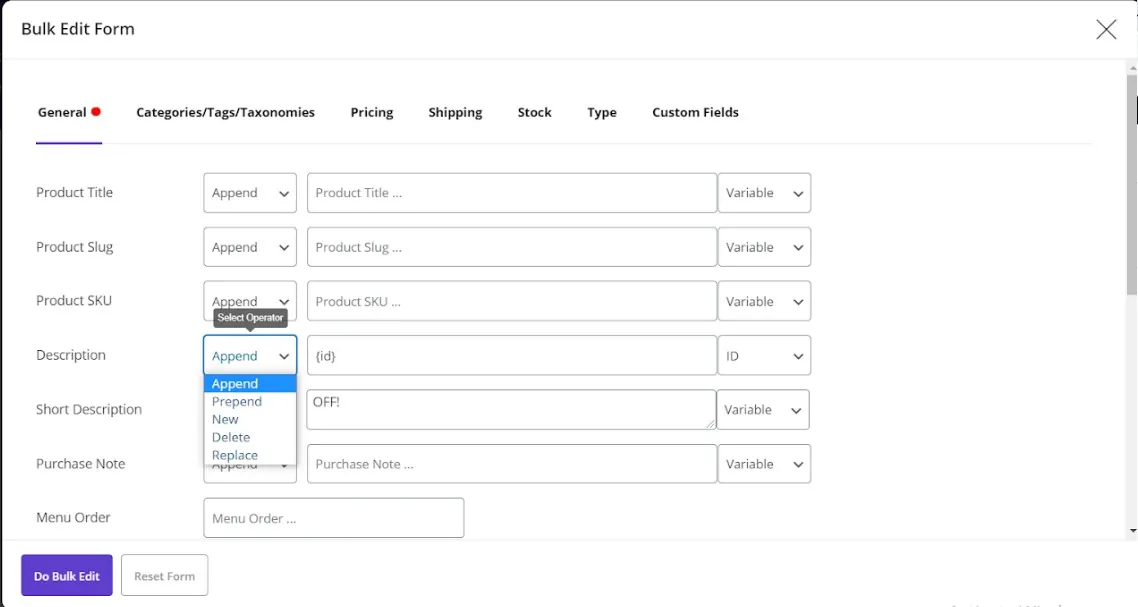Open the Product Title operator dropdown

[x=249, y=192]
